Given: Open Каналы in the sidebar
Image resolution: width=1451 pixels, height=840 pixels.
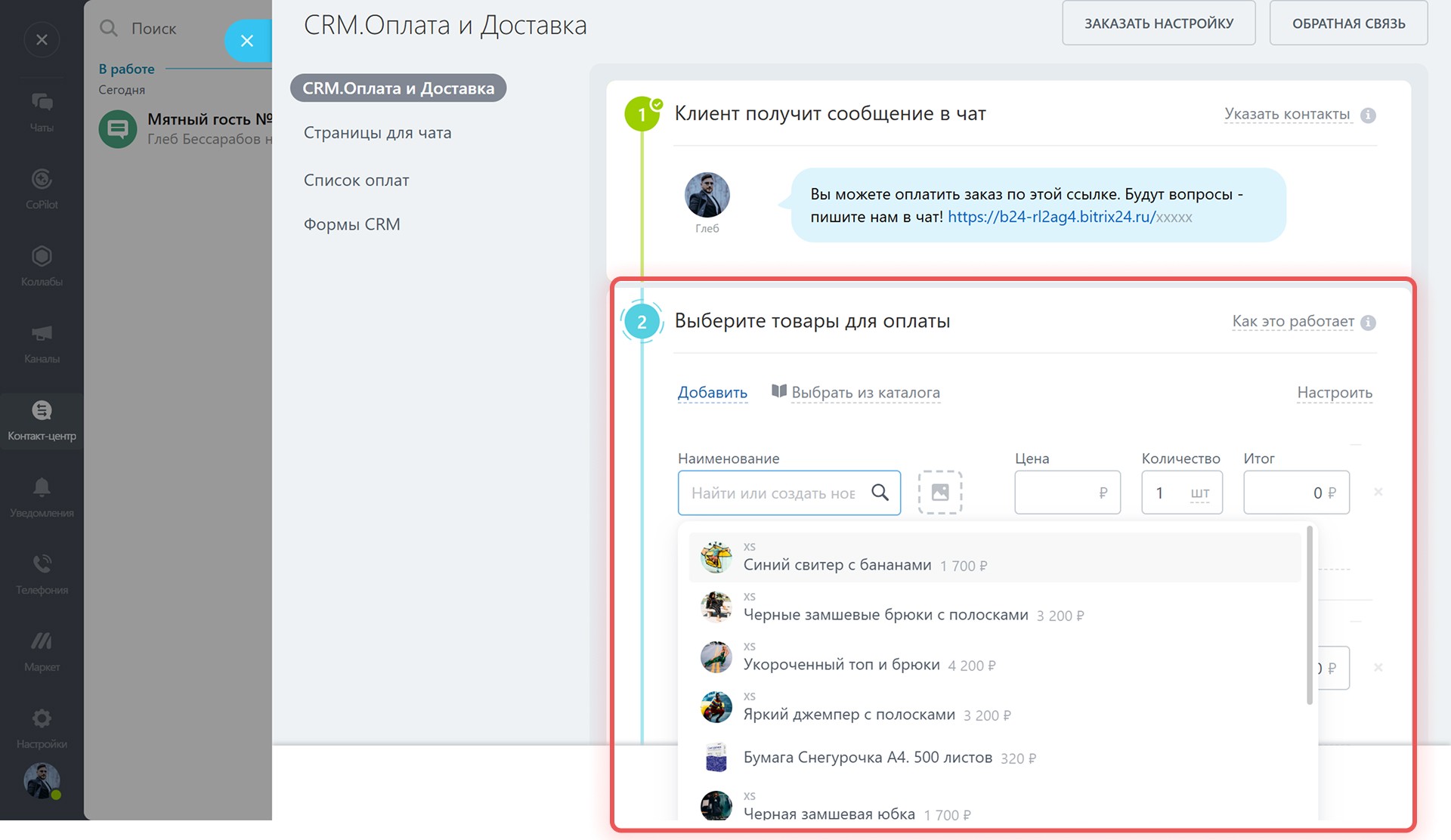Looking at the screenshot, I should 42,341.
